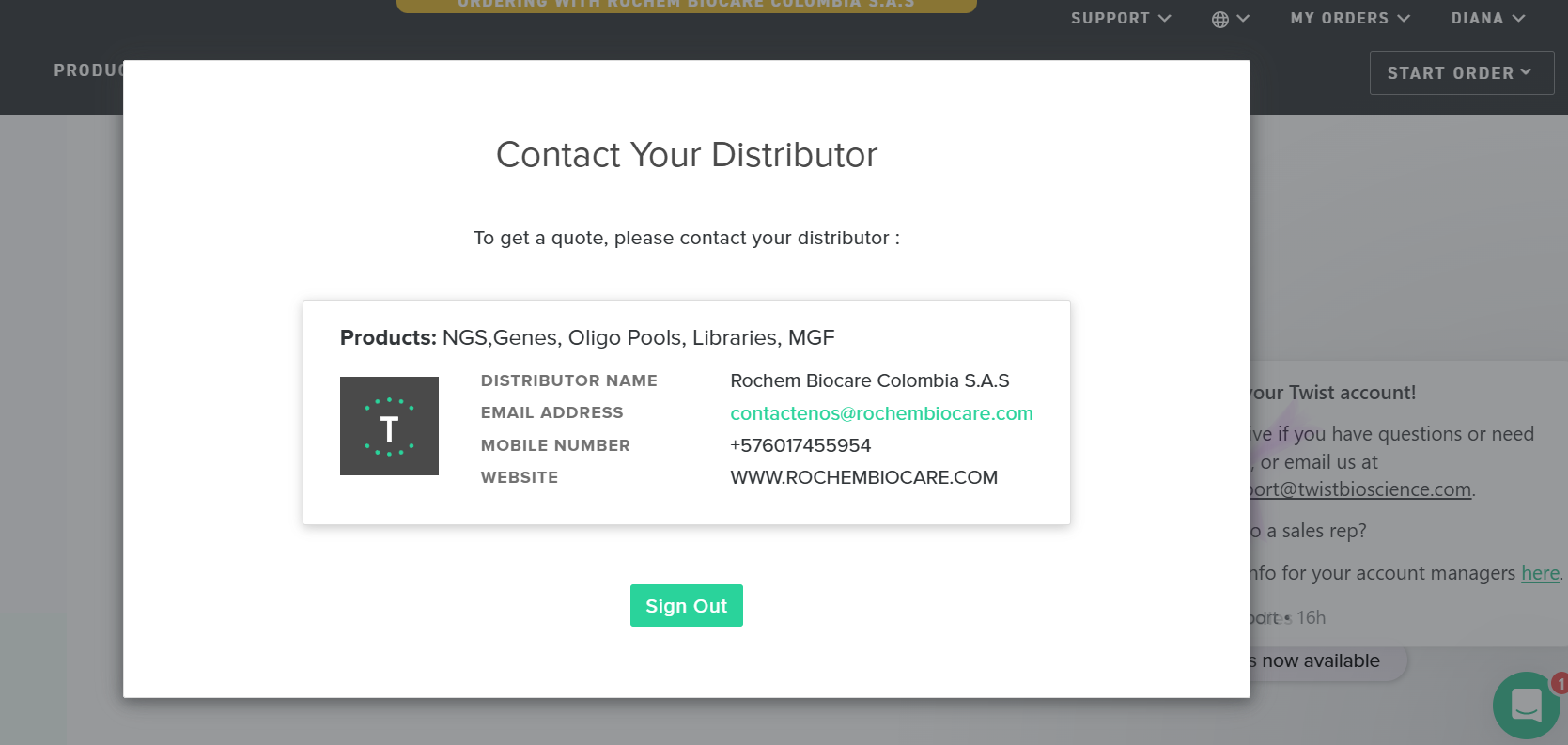1568x745 pixels.
Task: Click the START ORDER button
Action: click(x=1460, y=73)
